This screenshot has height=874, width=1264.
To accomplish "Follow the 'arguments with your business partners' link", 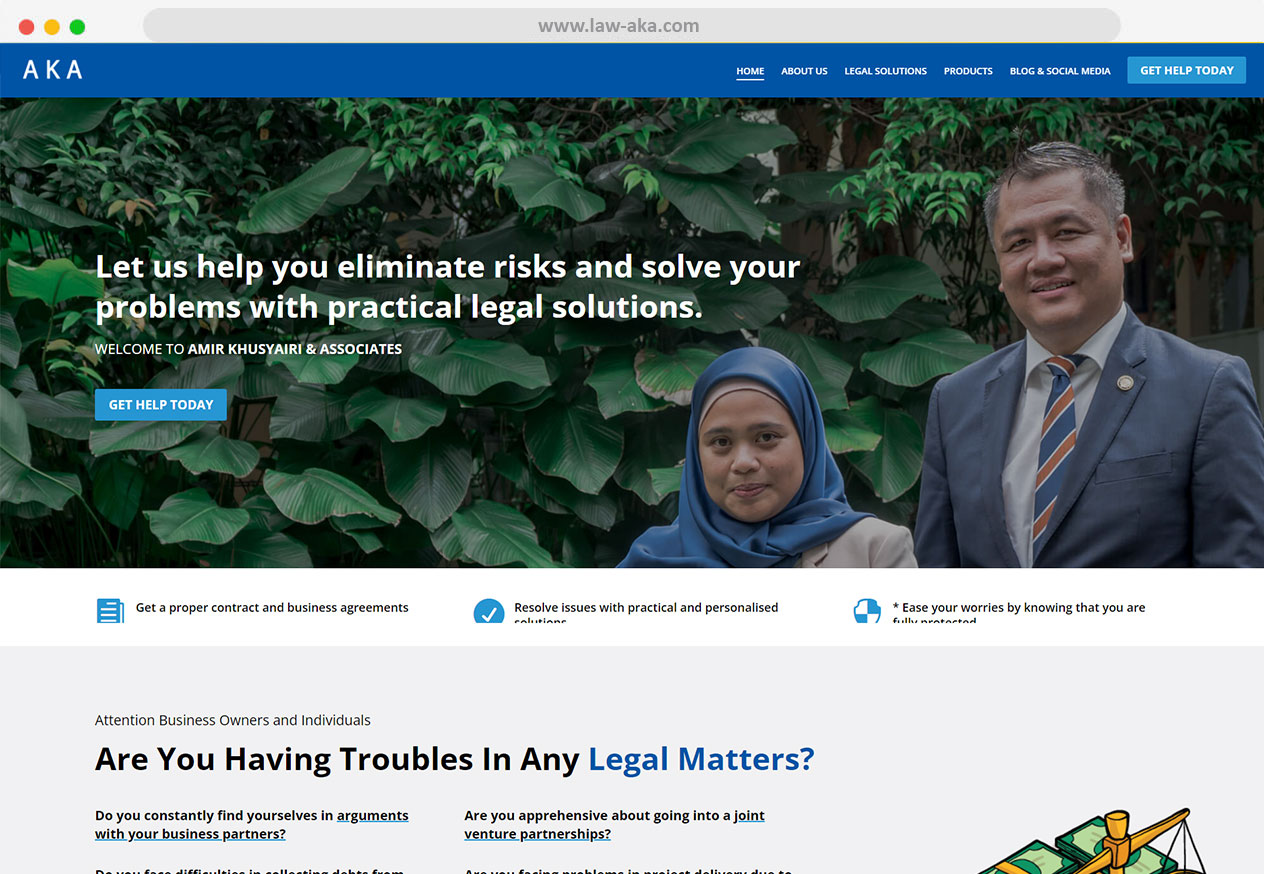I will tap(252, 825).
